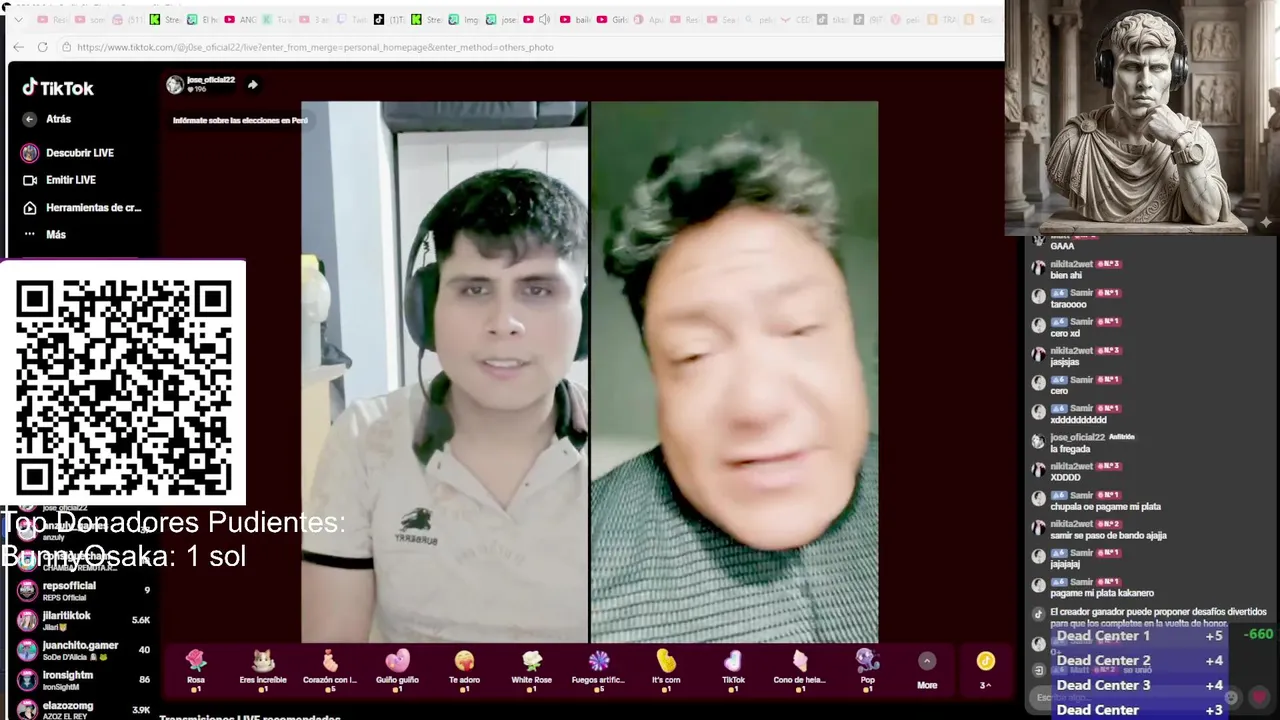Click the site info icon in the address bar
Image resolution: width=1280 pixels, height=720 pixels.
coord(66,47)
